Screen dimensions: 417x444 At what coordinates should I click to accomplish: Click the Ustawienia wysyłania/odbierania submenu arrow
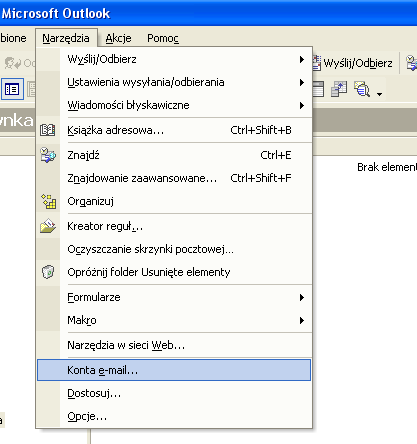tap(302, 82)
